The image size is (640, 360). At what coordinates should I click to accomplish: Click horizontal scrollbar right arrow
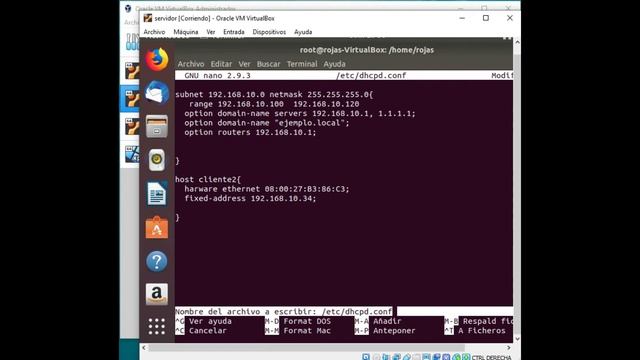(509, 348)
